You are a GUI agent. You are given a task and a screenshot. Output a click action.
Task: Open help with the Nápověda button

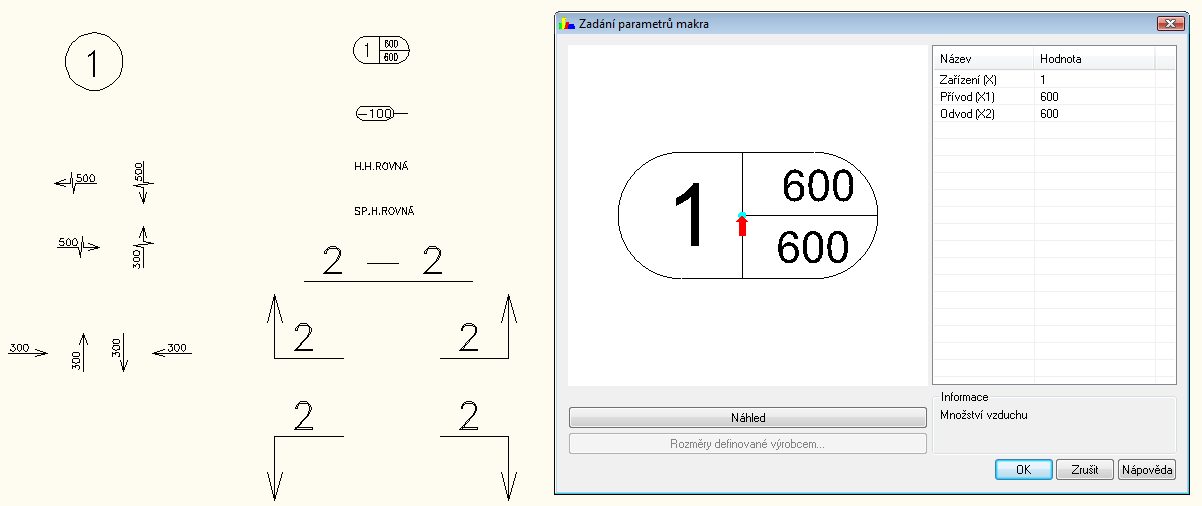tap(1147, 470)
